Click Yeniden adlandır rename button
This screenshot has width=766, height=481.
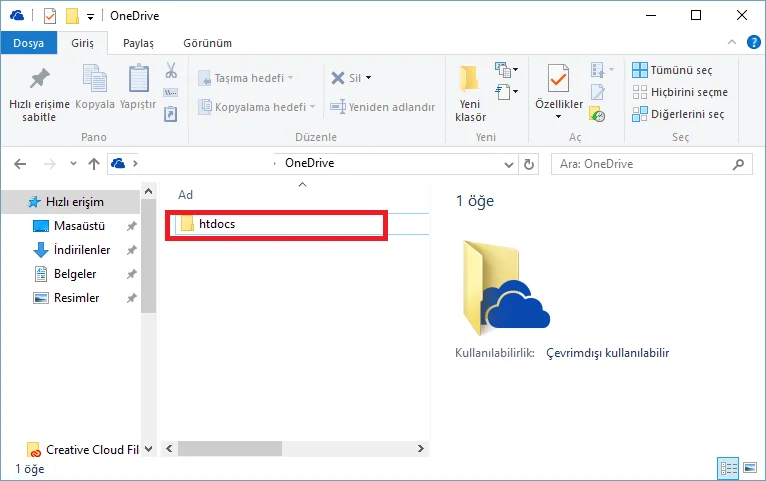pos(382,107)
